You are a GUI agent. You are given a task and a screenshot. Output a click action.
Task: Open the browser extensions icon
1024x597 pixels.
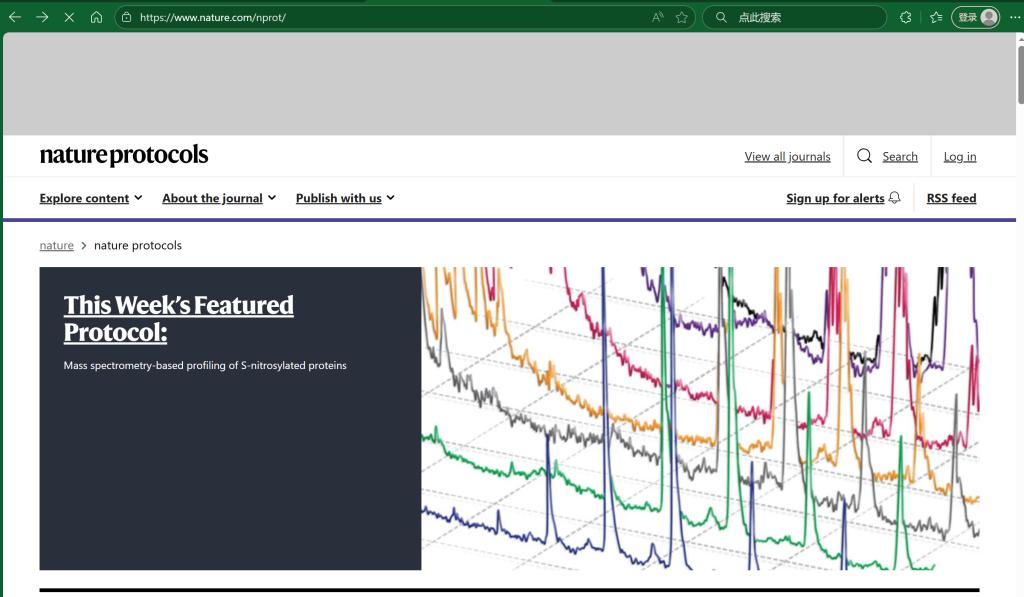[906, 17]
